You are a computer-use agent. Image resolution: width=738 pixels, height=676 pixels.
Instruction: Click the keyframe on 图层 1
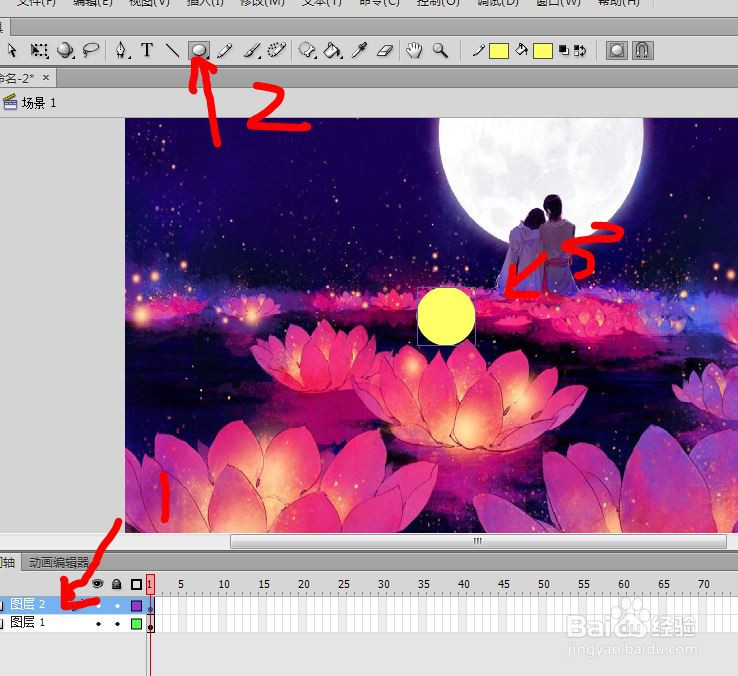click(151, 624)
